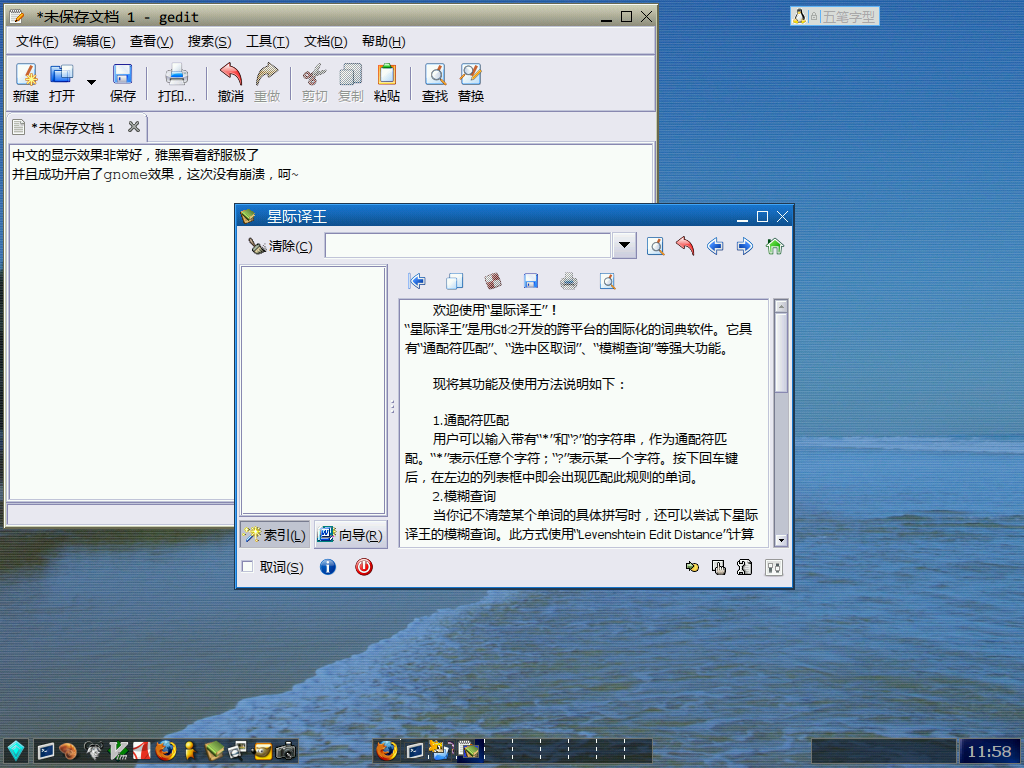Undo with the 撤消 icon in gedit
The height and width of the screenshot is (768, 1024).
[x=231, y=82]
